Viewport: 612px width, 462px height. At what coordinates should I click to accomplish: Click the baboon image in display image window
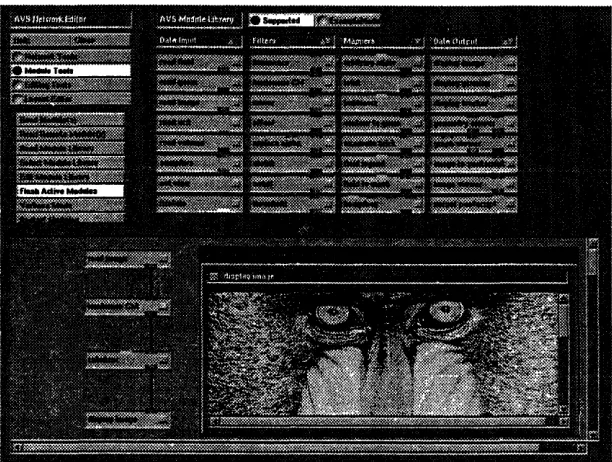[x=383, y=354]
